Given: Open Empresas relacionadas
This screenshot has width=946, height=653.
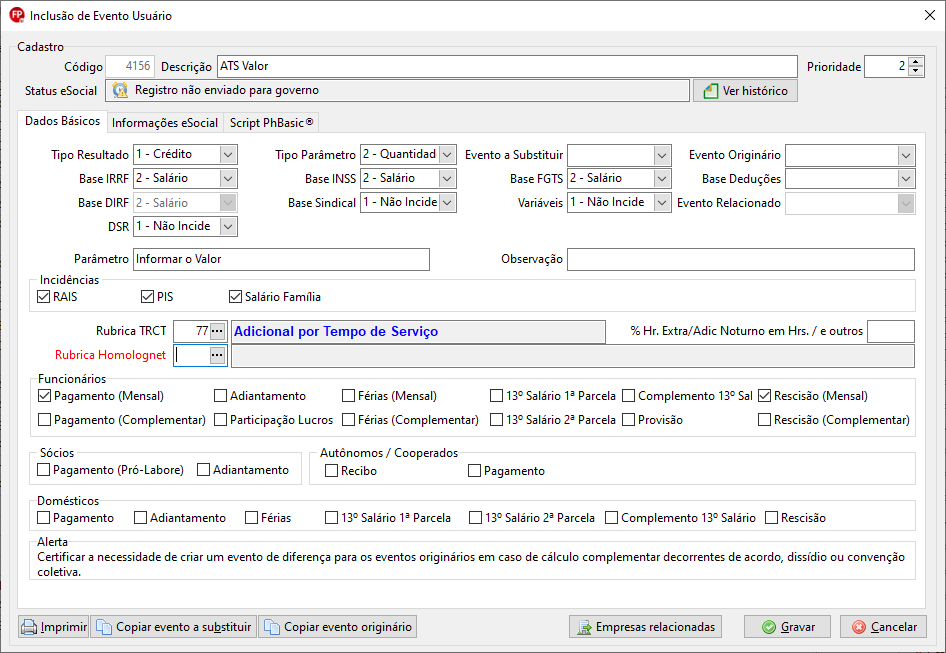Looking at the screenshot, I should coord(645,627).
